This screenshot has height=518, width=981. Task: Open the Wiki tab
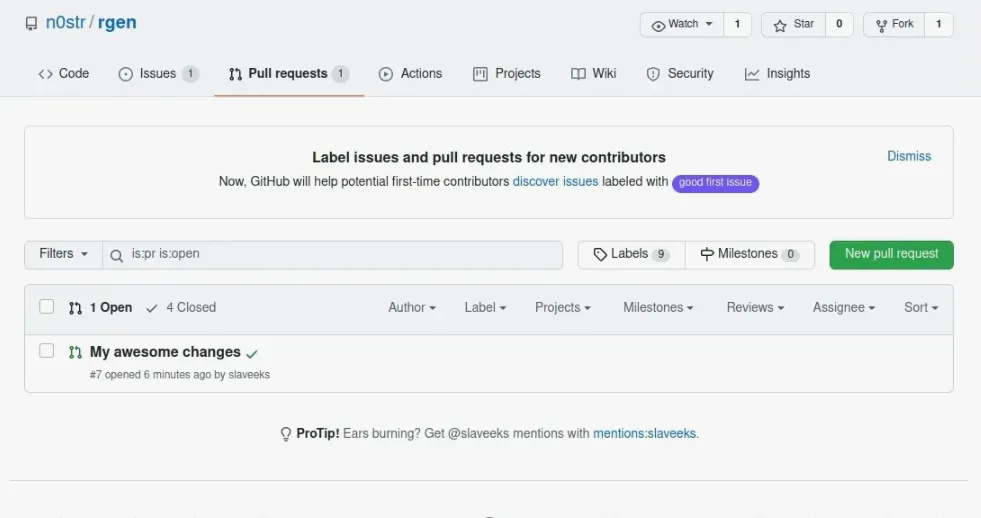tap(594, 74)
